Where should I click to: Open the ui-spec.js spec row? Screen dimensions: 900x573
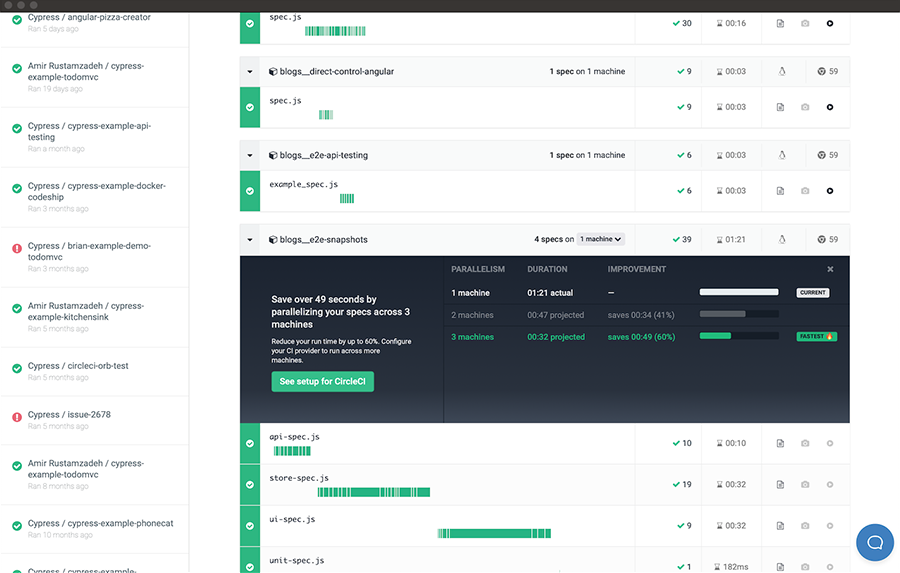tap(544, 526)
